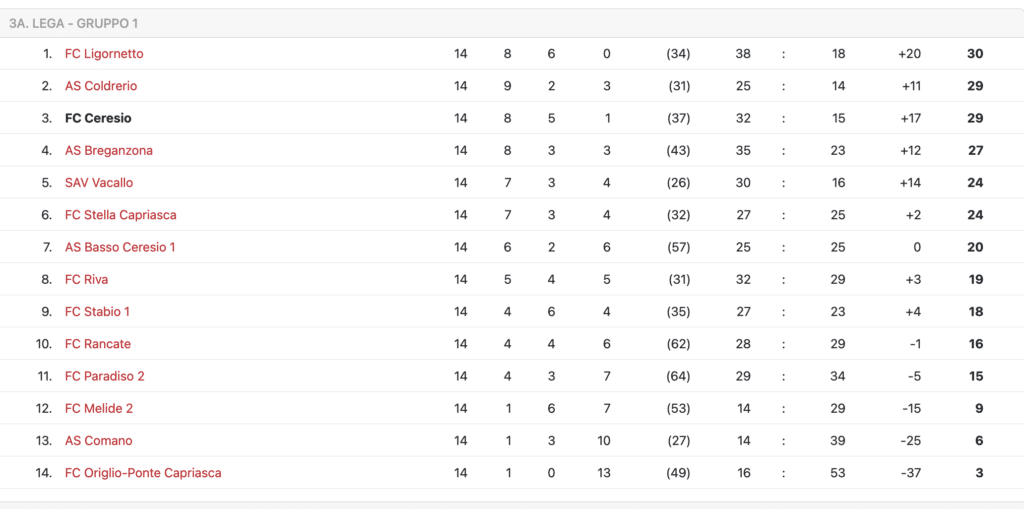
Task: Open the FC Riva team link
Action: 86,280
